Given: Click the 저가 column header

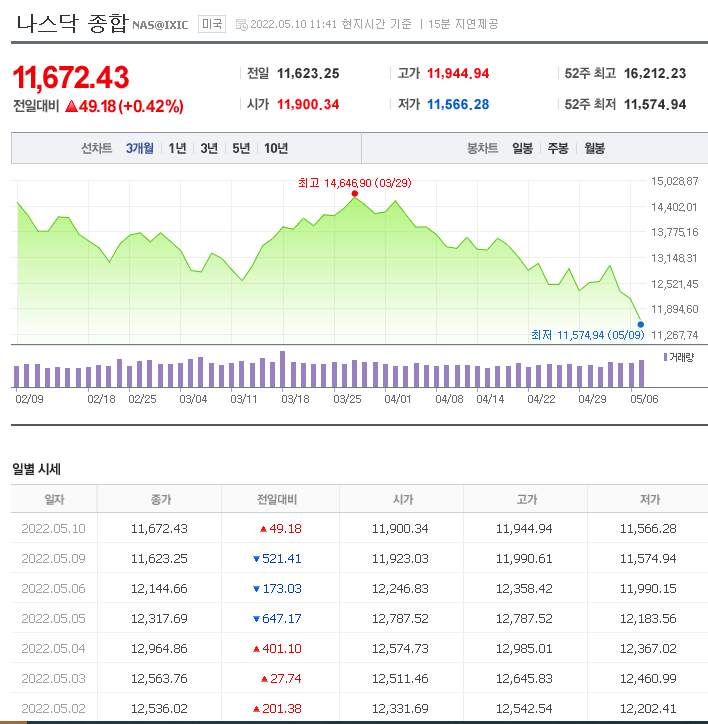Looking at the screenshot, I should click(x=650, y=499).
